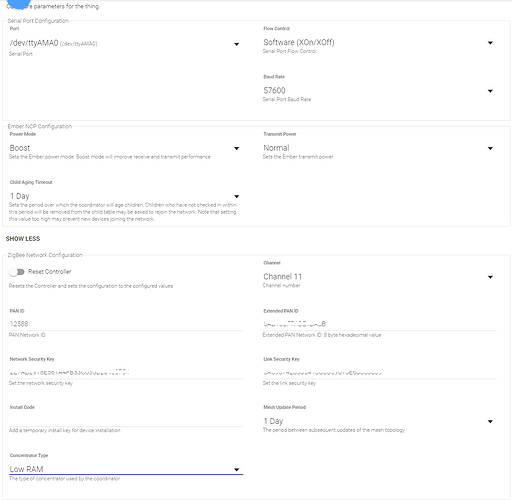Open the Concentrator Type dropdown
Viewport: 512px width, 500px height.
point(126,469)
